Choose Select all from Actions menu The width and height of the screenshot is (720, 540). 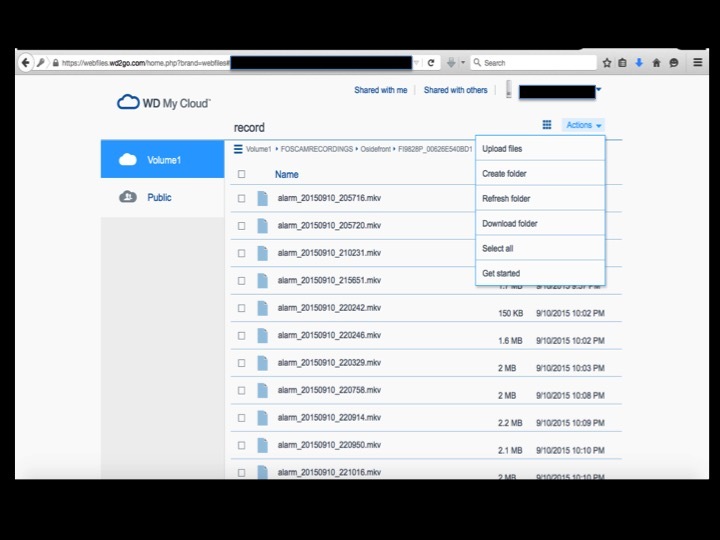point(540,248)
